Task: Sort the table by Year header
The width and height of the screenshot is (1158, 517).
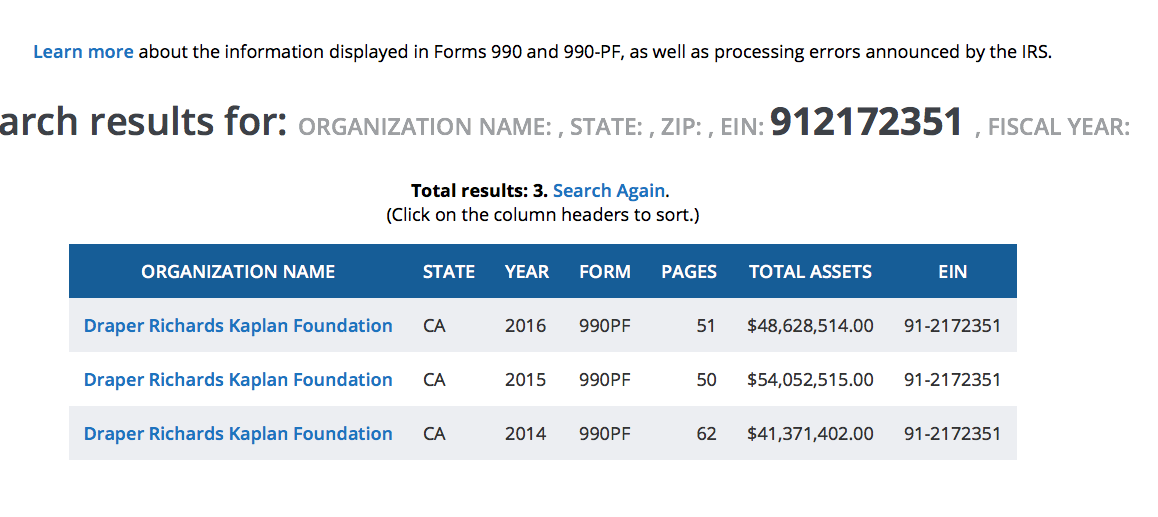Action: click(527, 272)
